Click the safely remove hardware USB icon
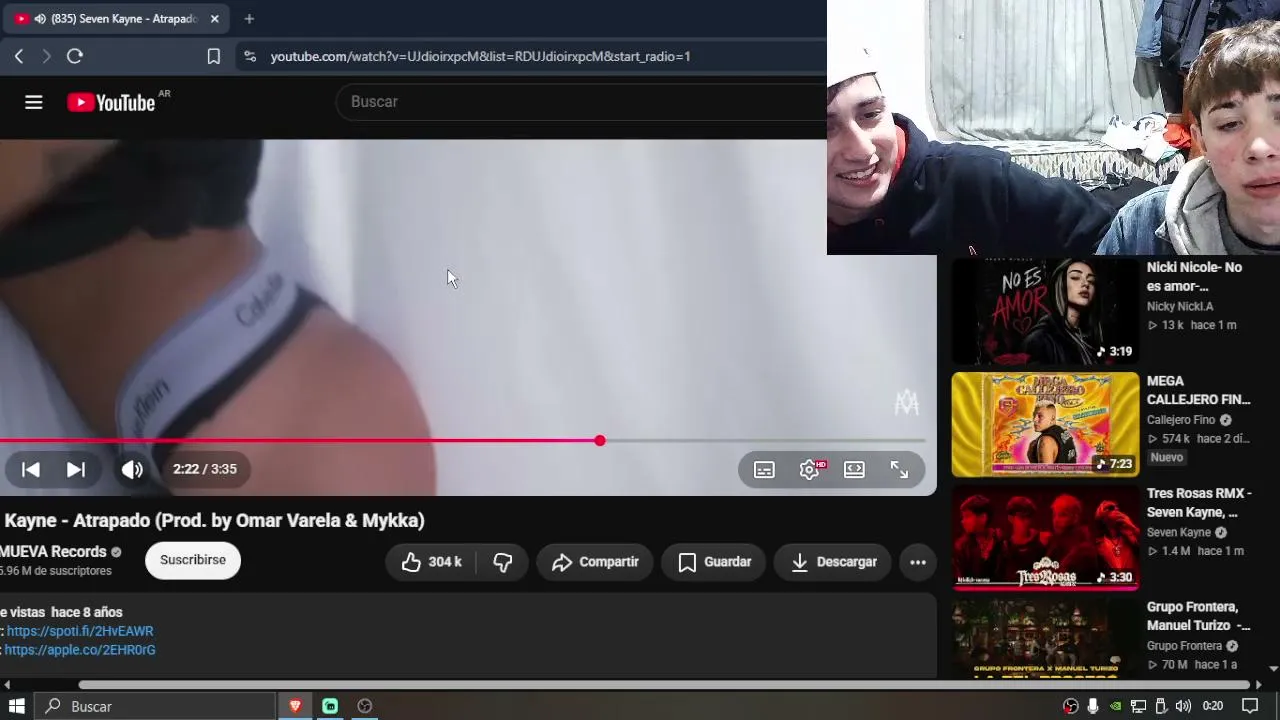This screenshot has width=1280, height=720. coord(1161,706)
